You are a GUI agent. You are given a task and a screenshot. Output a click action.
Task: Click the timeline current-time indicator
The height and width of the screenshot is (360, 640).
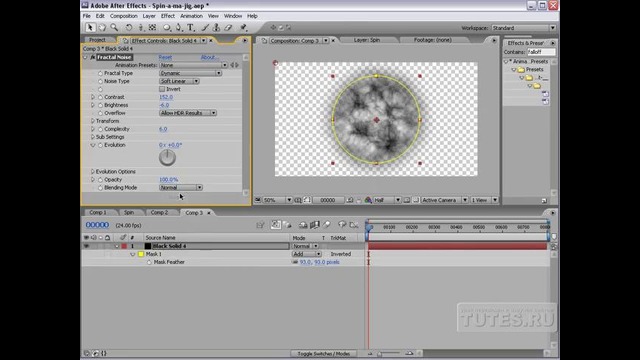pyautogui.click(x=368, y=227)
